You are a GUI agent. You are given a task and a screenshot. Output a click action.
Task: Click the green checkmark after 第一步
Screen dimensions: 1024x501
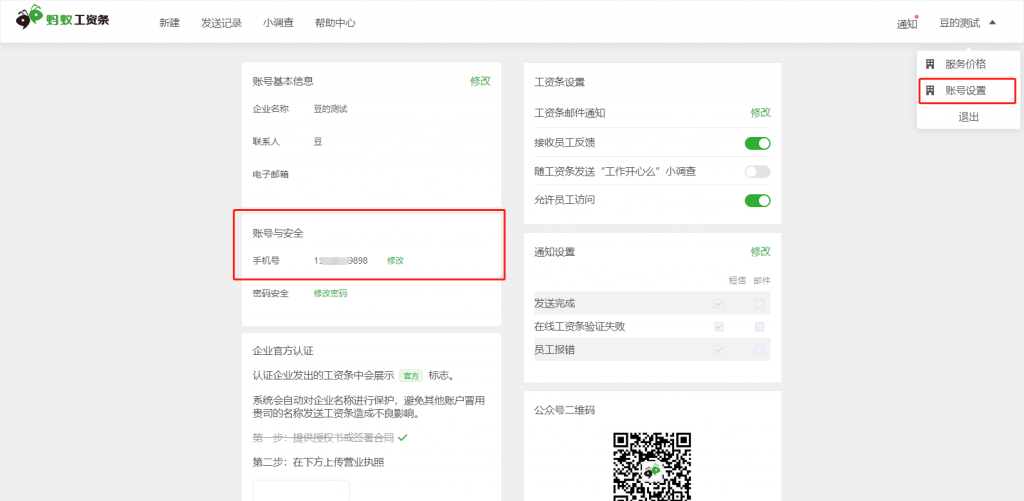402,438
